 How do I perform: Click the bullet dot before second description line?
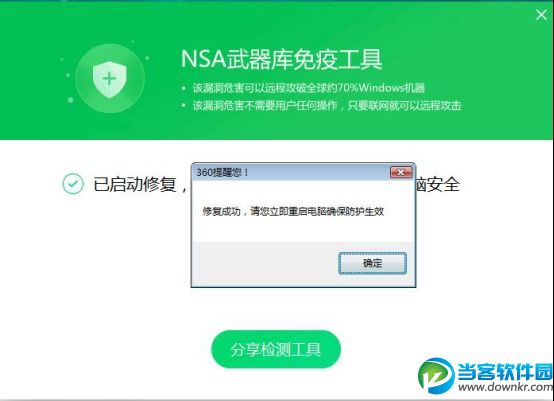click(183, 105)
